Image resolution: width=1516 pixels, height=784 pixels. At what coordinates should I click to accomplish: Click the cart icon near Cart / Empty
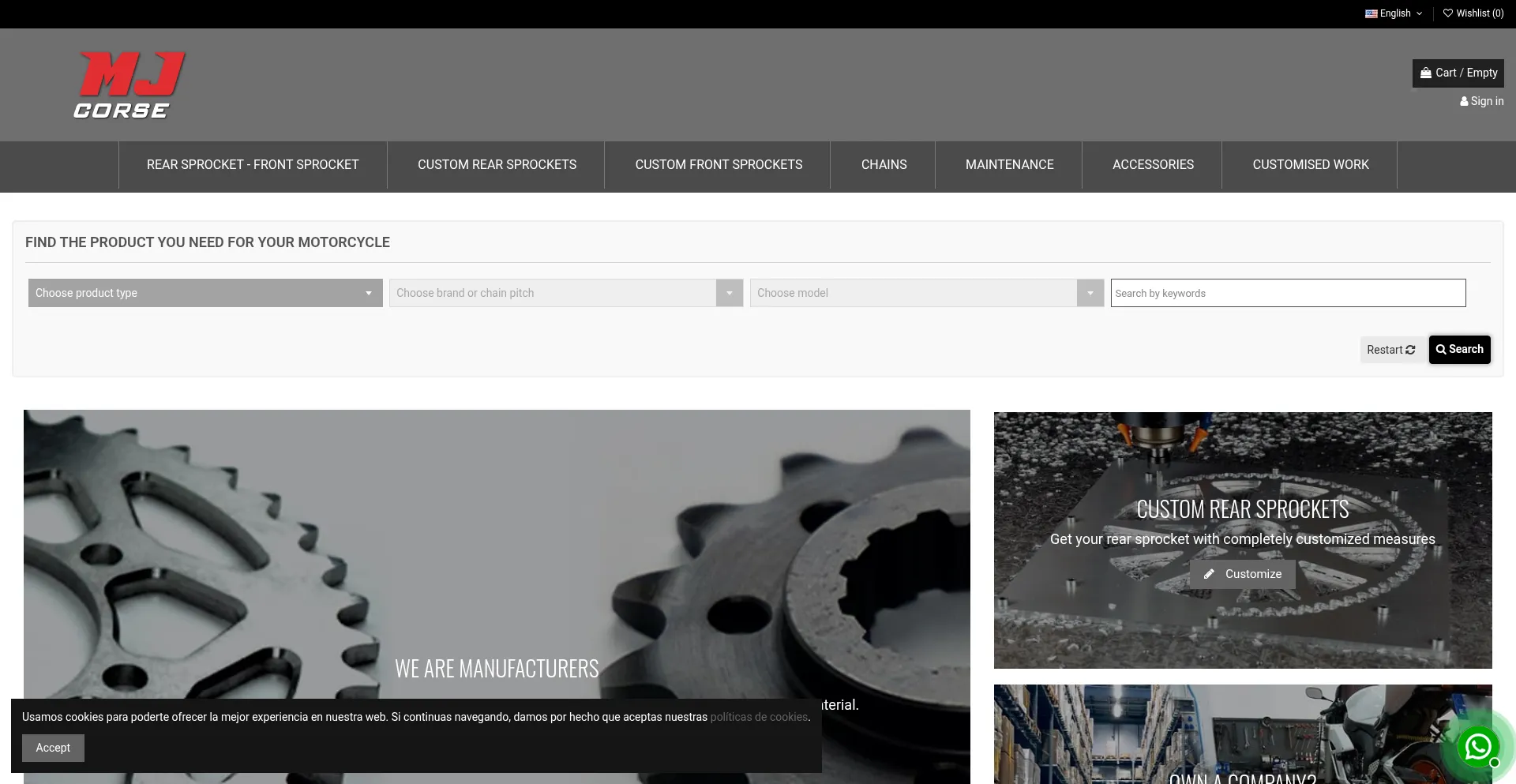(1426, 73)
